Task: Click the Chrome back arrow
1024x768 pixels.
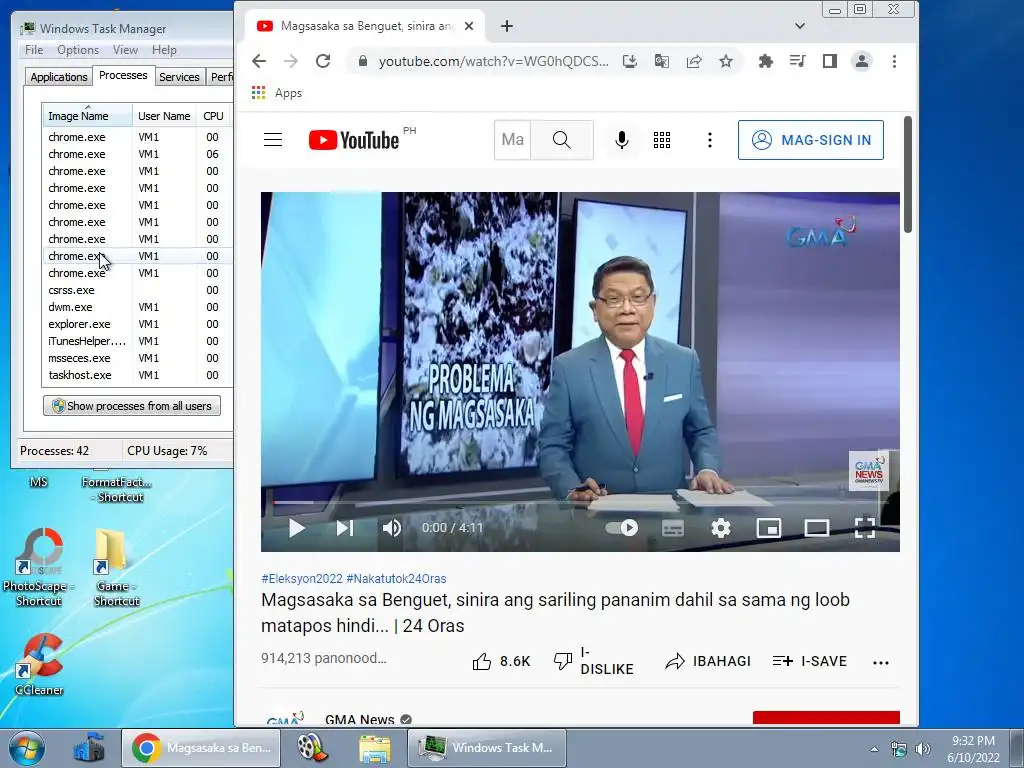Action: pyautogui.click(x=259, y=61)
